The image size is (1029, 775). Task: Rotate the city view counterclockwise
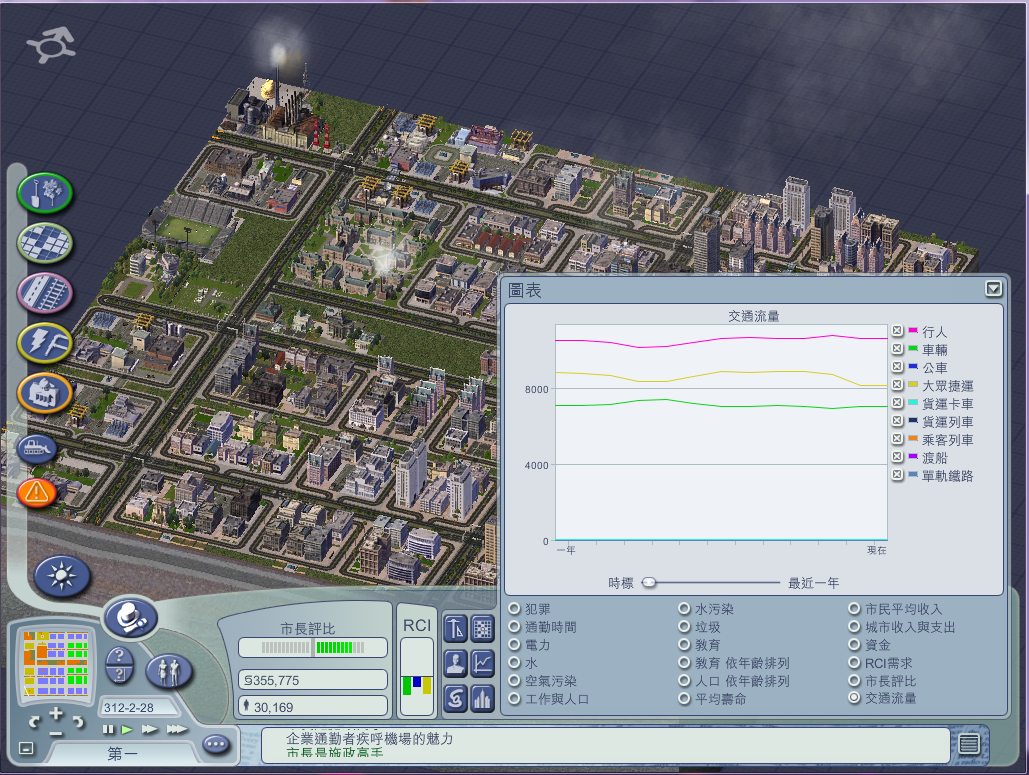[34, 722]
